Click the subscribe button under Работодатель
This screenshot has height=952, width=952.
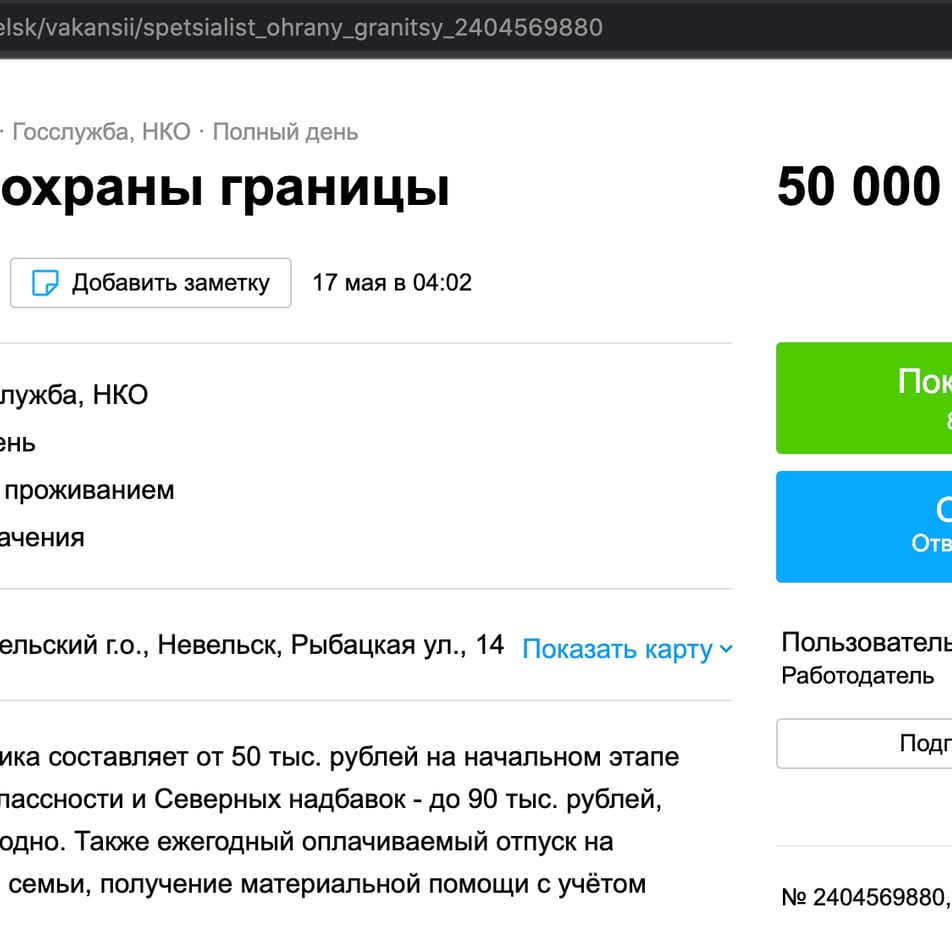864,743
